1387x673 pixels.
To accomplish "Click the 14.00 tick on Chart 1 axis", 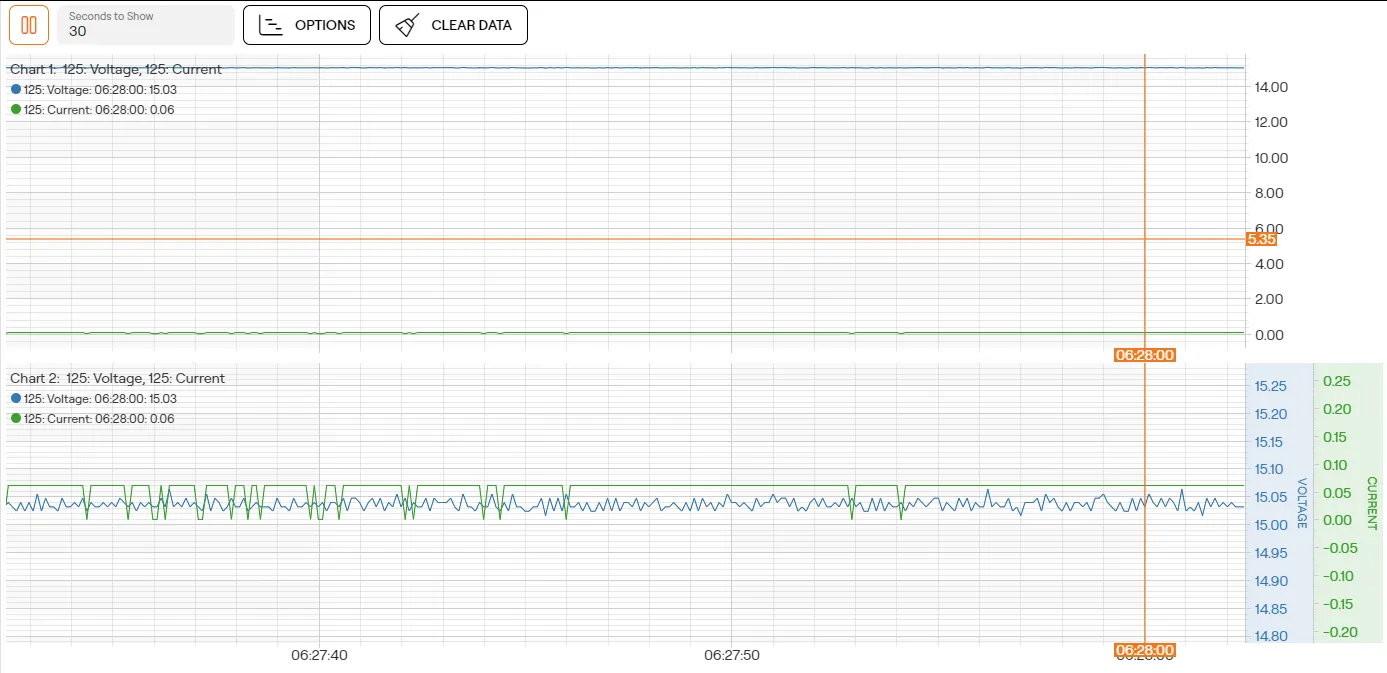I will pos(1271,87).
